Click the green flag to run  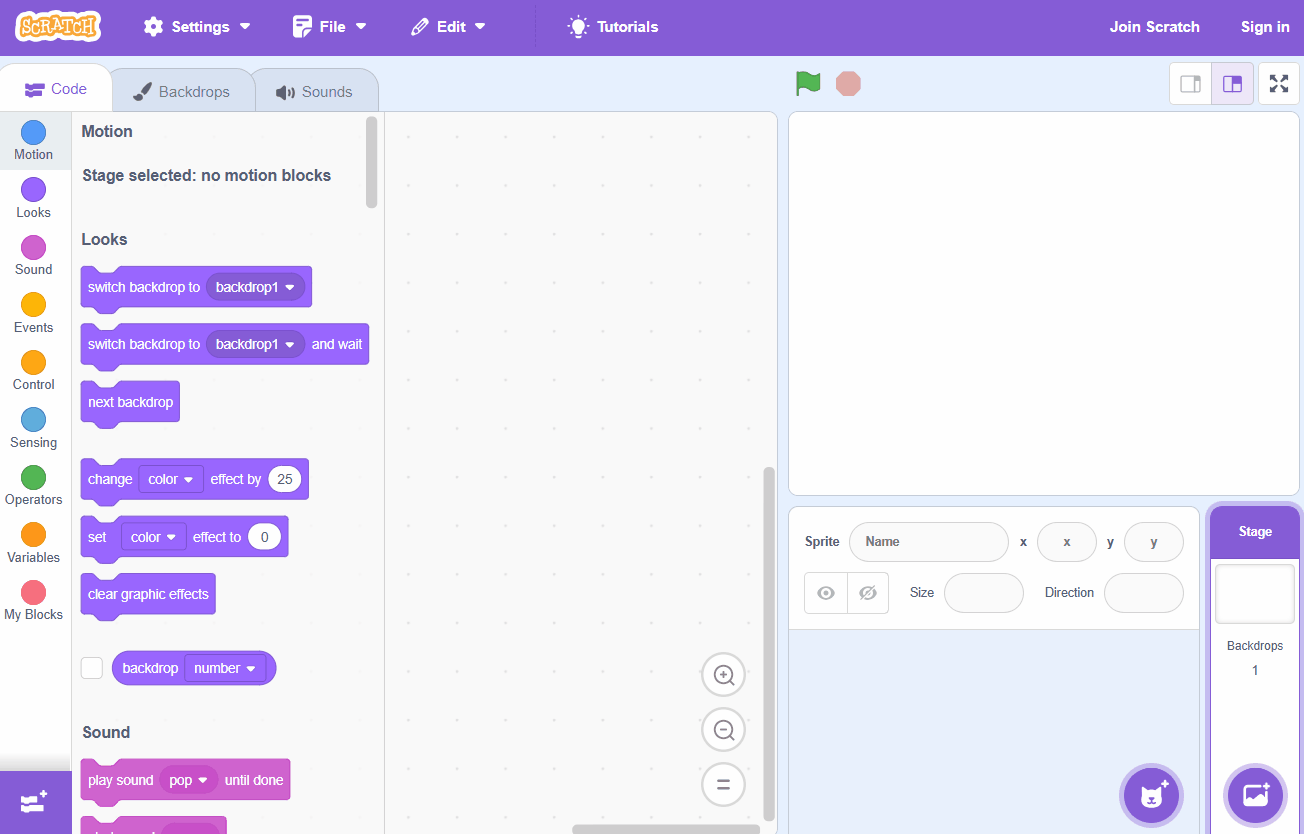(808, 84)
